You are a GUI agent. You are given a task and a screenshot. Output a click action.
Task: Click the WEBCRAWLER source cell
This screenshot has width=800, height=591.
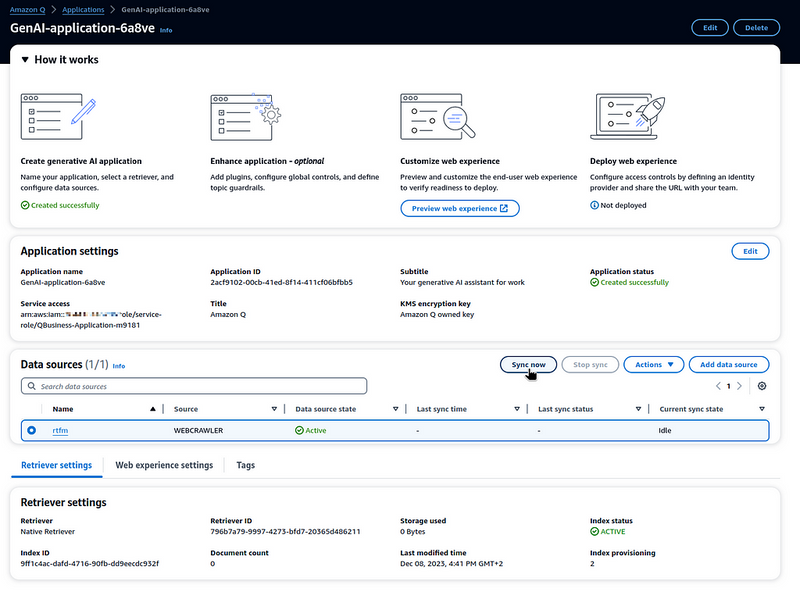[198, 430]
